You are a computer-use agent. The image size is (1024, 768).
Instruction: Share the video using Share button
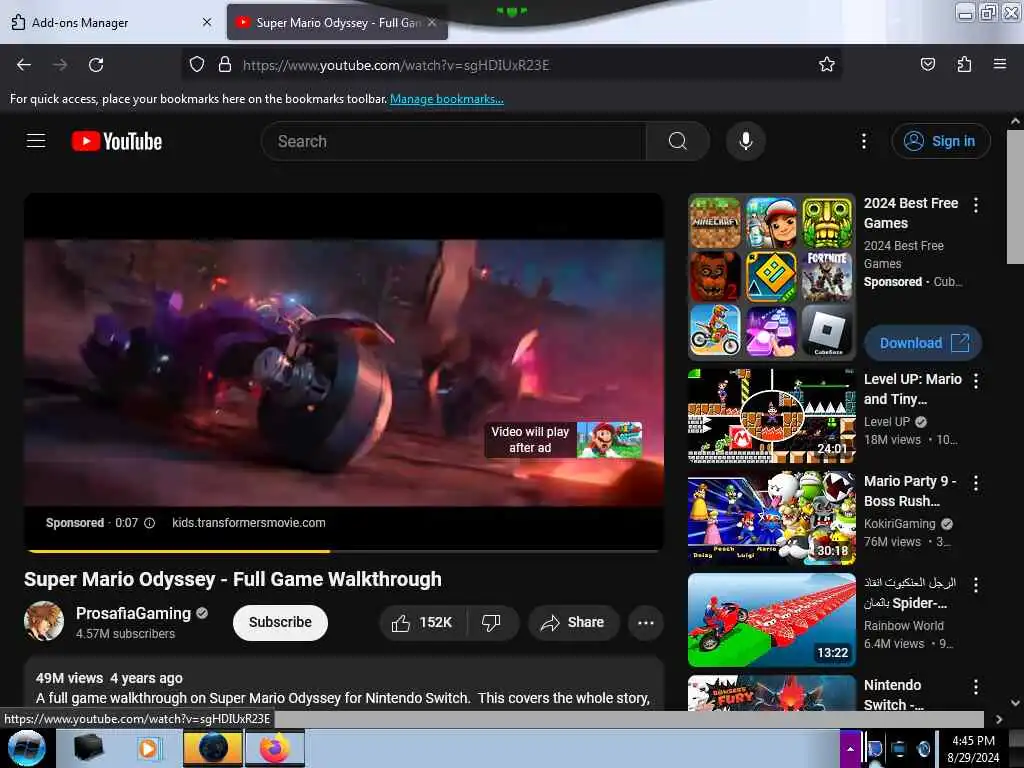pos(573,622)
